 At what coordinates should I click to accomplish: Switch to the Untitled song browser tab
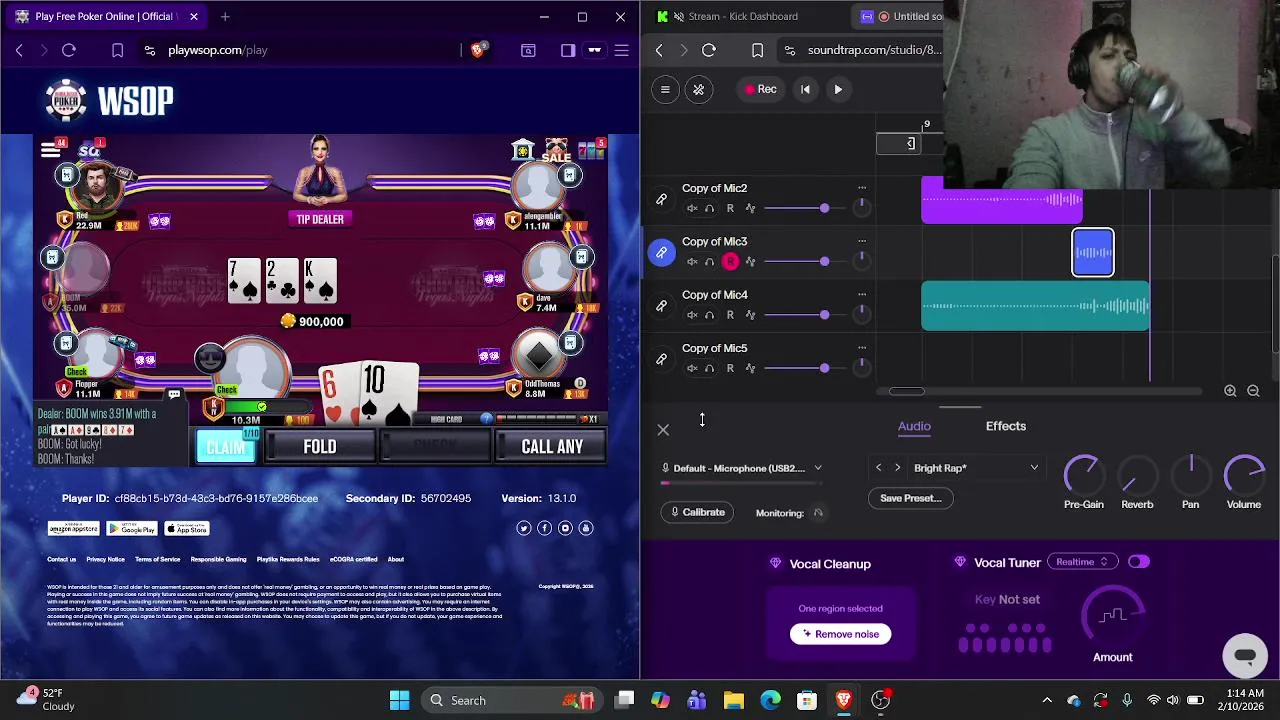tap(900, 16)
